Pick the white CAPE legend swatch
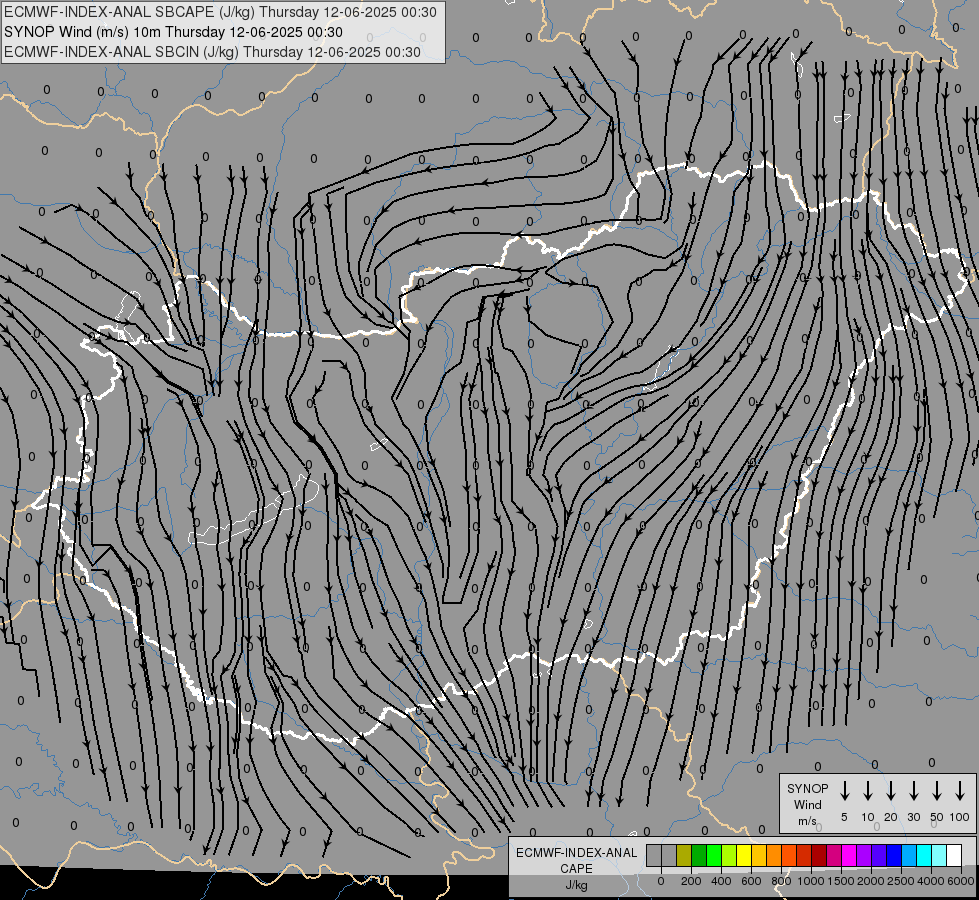 coord(953,855)
